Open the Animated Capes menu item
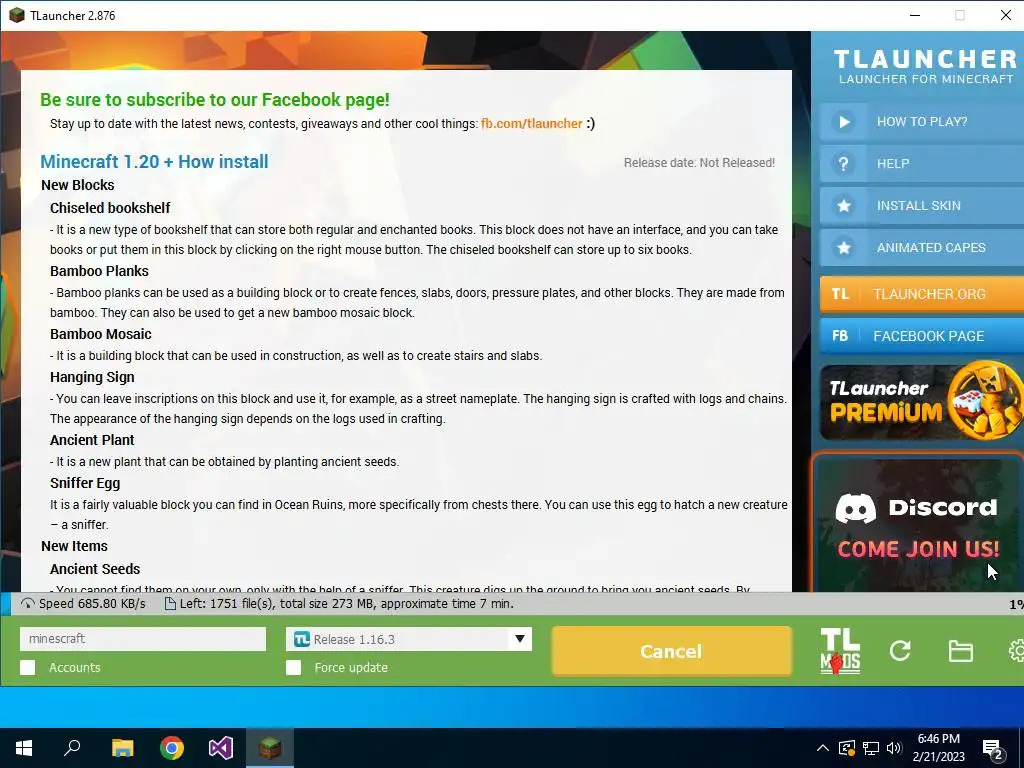 point(921,248)
